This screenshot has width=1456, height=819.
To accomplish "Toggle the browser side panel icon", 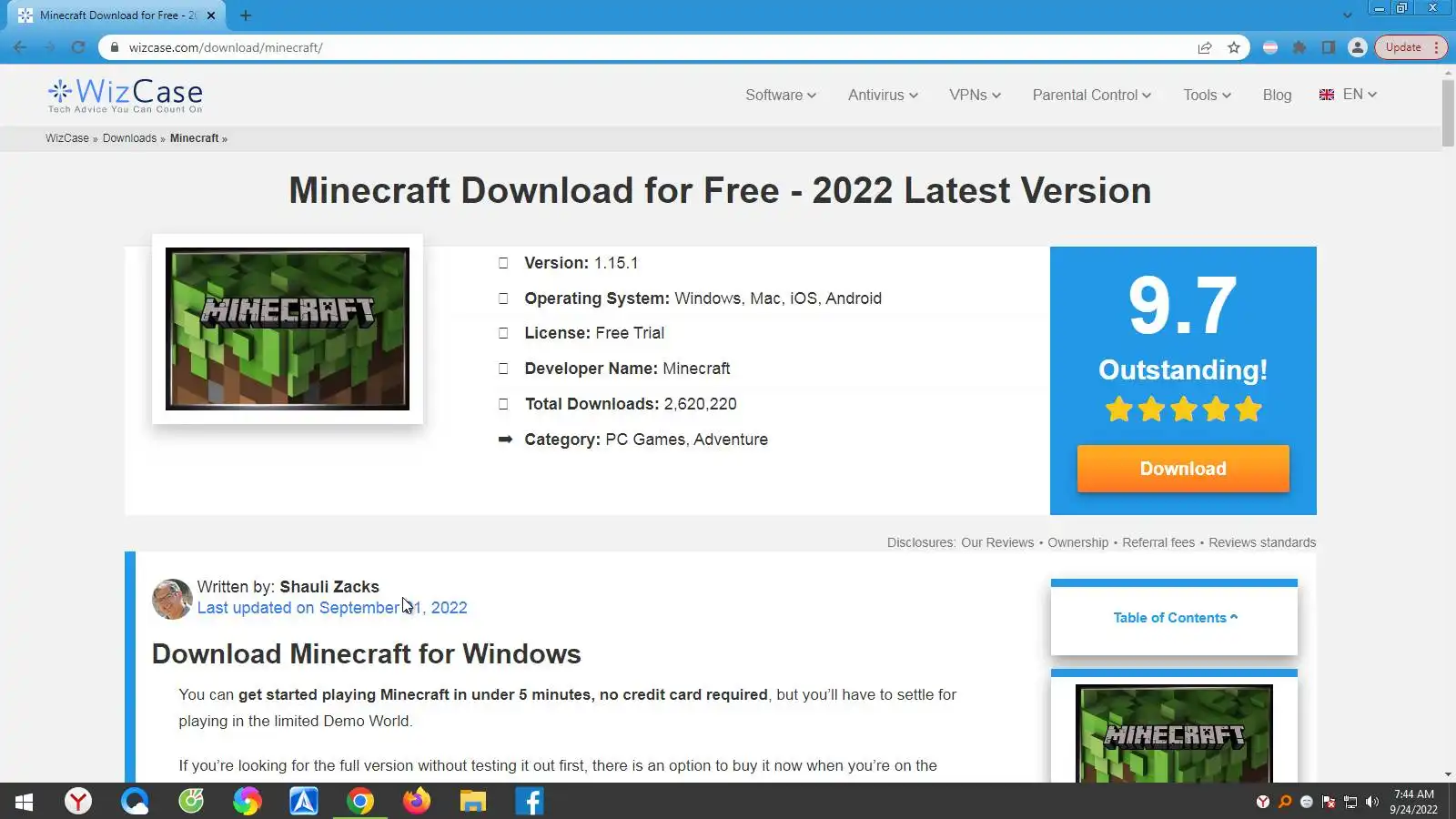I will point(1329,47).
